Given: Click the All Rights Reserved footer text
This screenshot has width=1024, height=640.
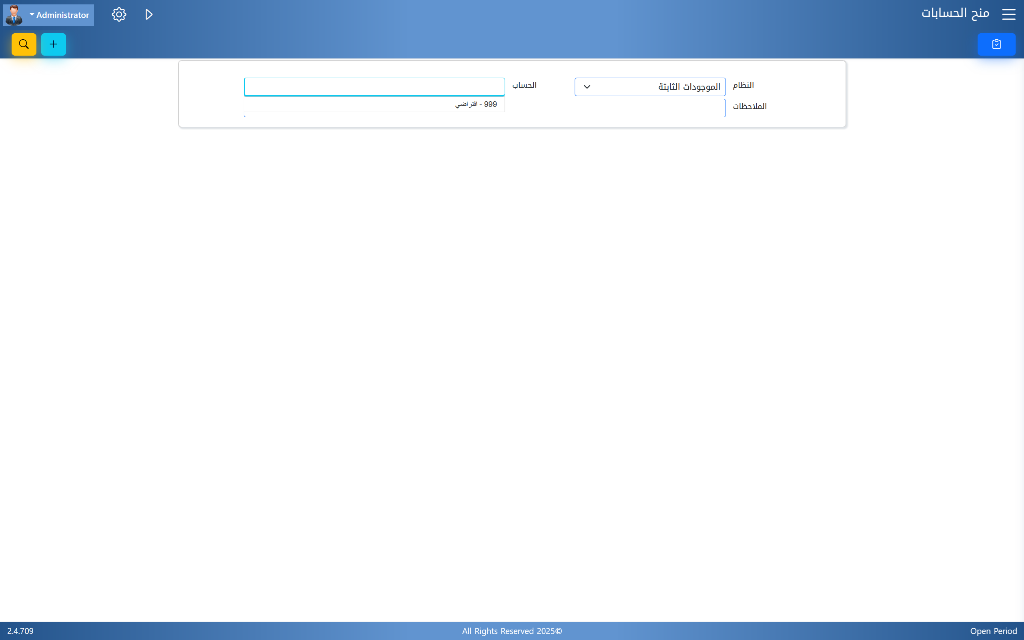Looking at the screenshot, I should tap(512, 631).
